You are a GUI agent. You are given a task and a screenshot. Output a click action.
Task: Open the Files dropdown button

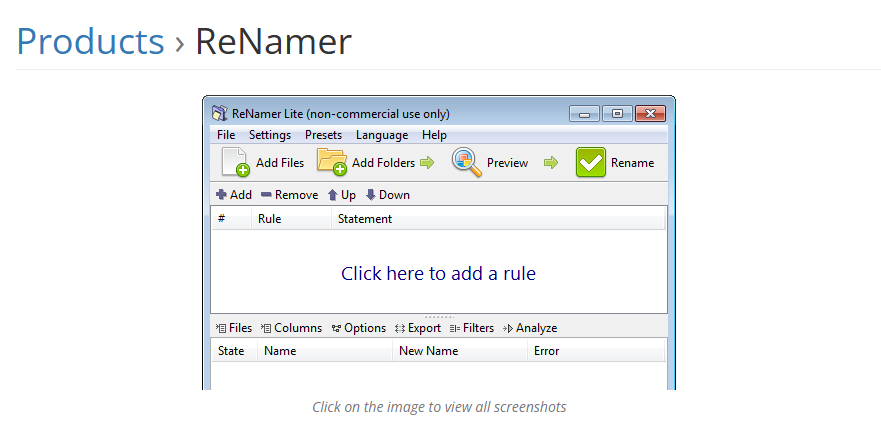pyautogui.click(x=234, y=328)
